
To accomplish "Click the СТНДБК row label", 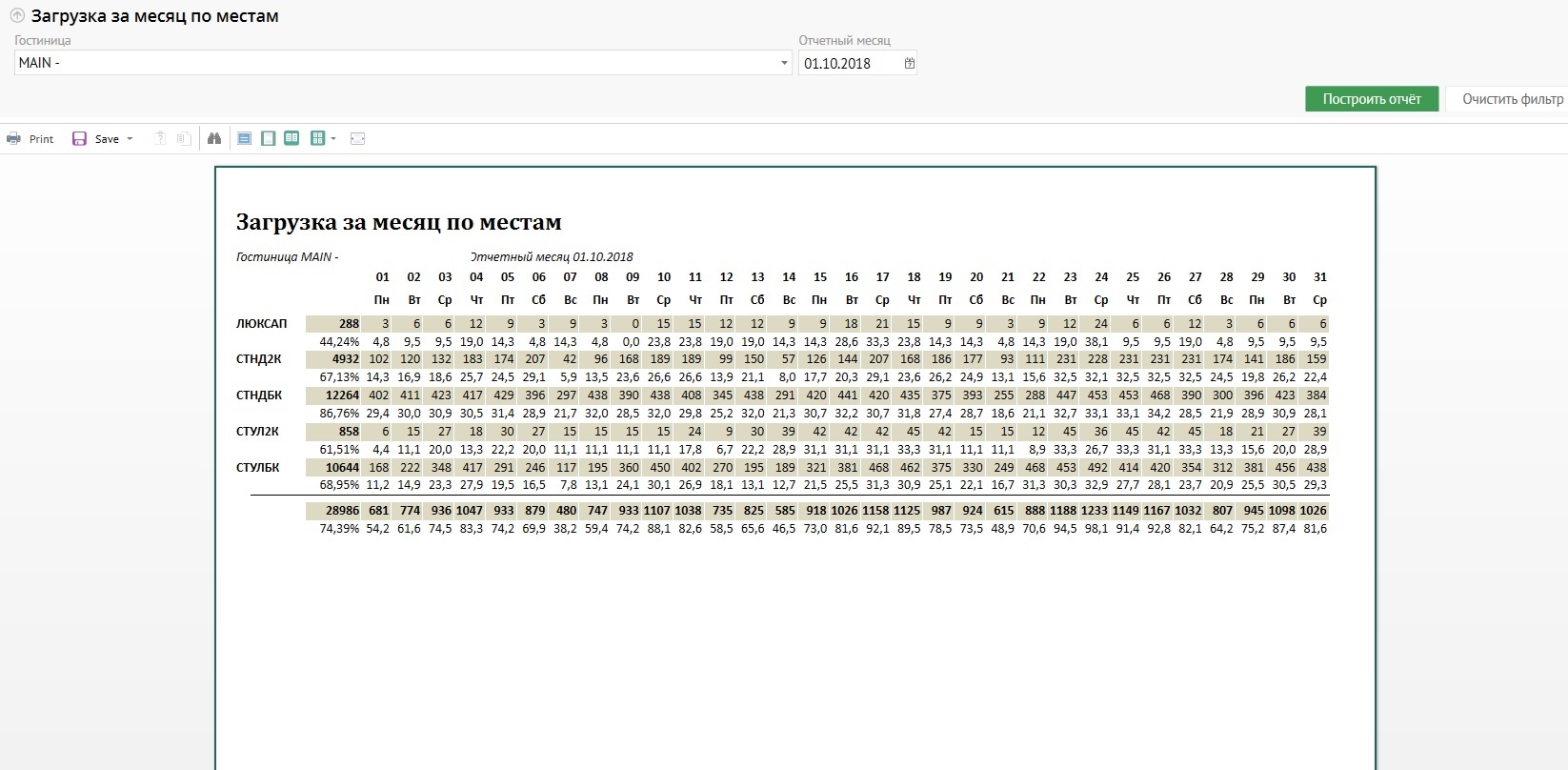I will coord(259,395).
